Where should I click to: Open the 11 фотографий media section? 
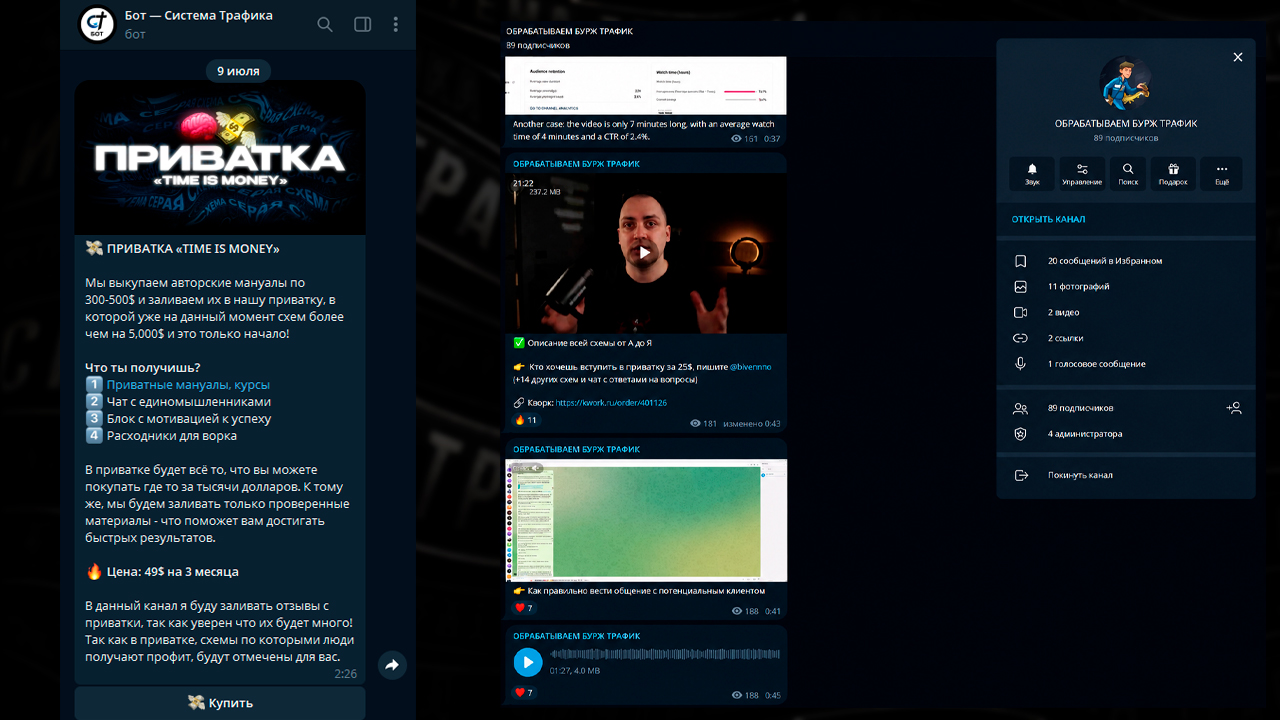1125,287
